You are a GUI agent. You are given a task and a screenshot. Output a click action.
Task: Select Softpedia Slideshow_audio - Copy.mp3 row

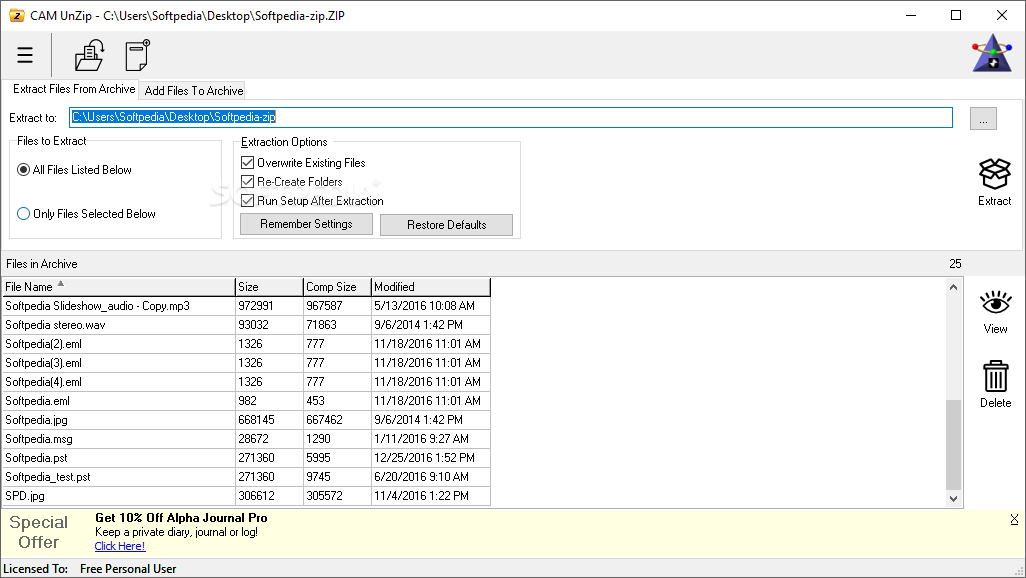tap(247, 306)
